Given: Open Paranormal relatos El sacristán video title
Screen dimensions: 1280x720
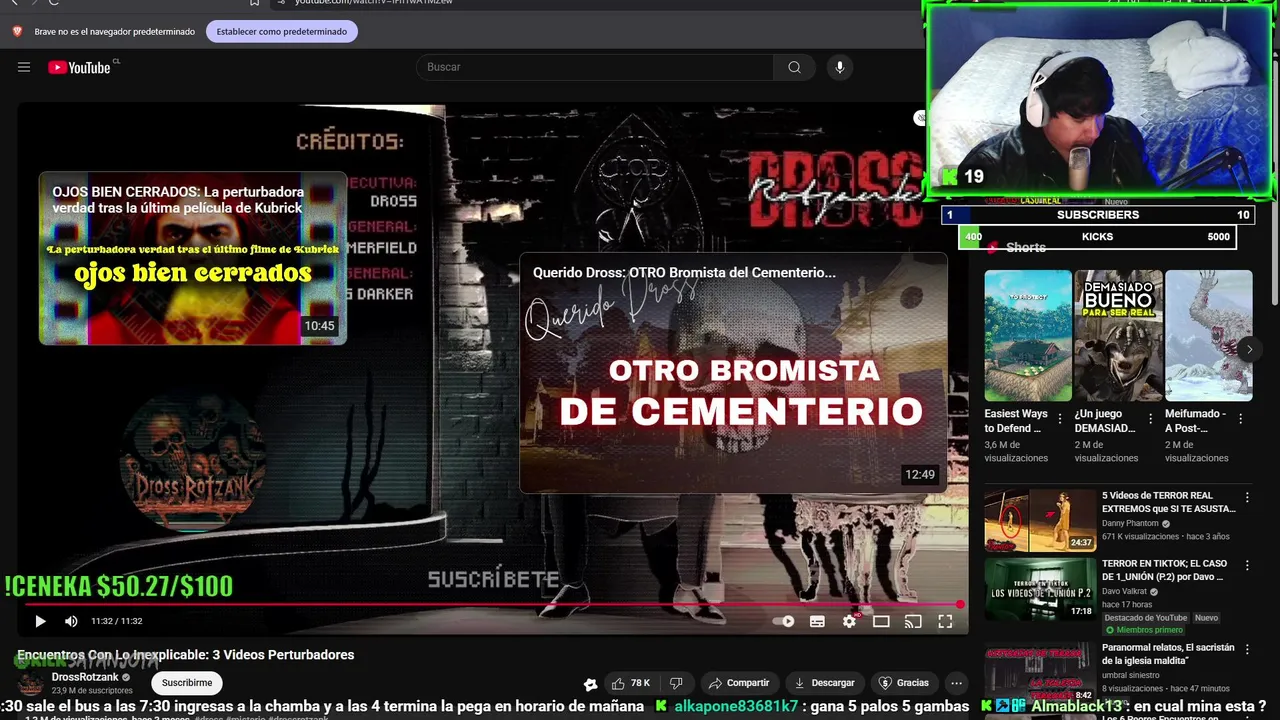Looking at the screenshot, I should pyautogui.click(x=1168, y=654).
